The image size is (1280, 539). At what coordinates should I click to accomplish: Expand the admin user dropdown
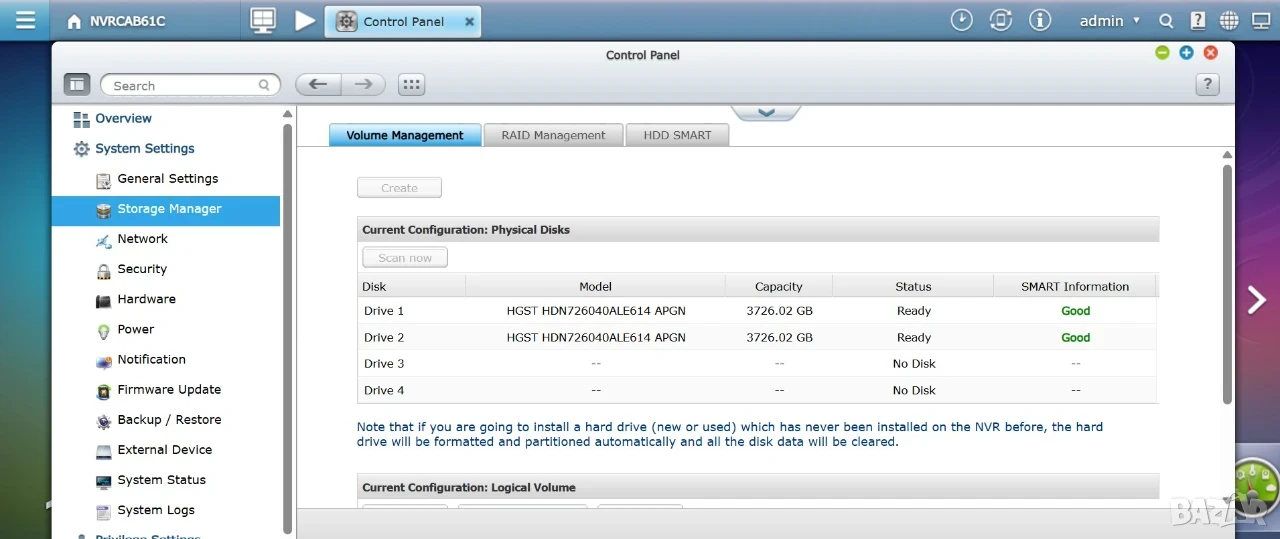point(1110,20)
